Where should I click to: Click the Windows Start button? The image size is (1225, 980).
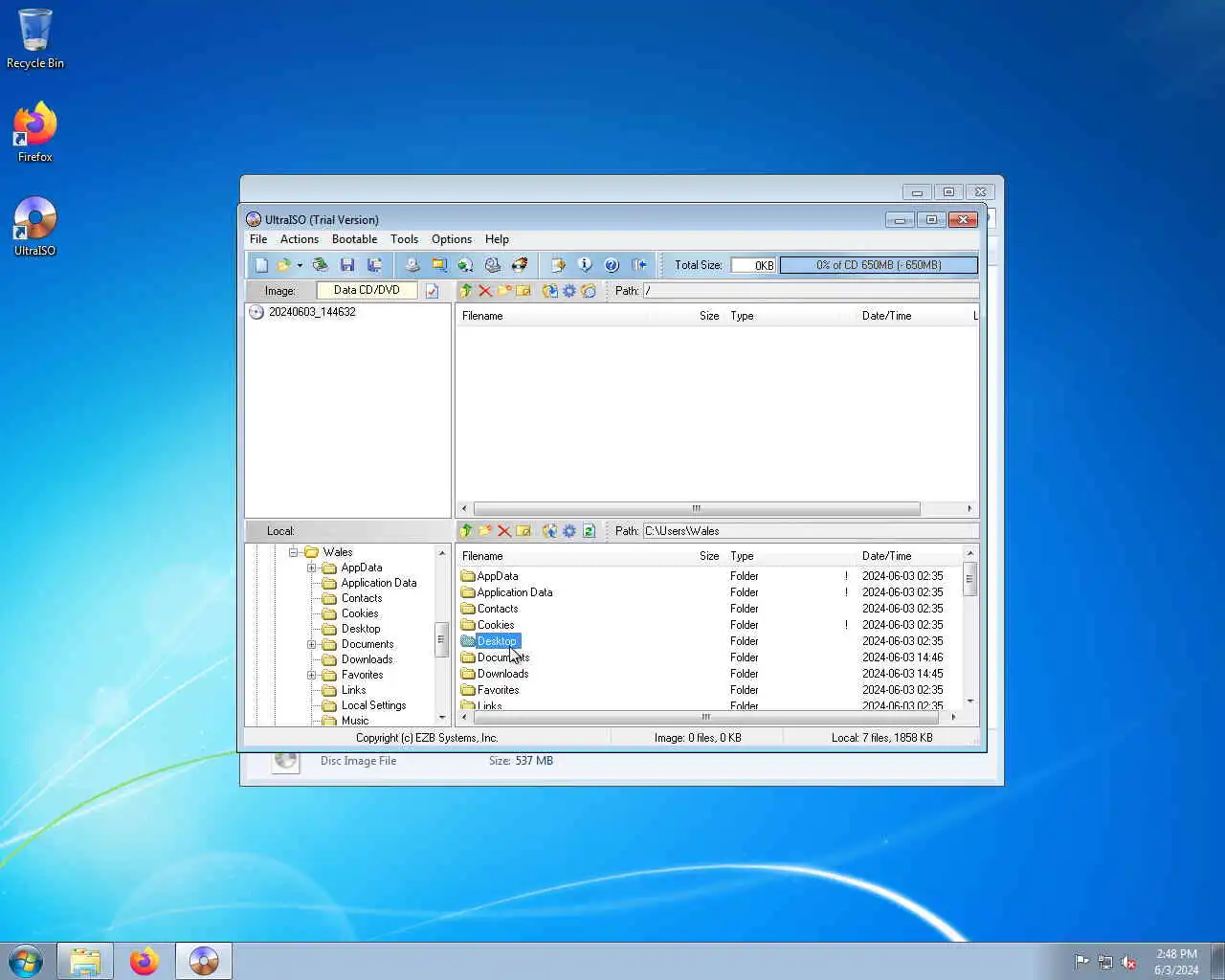(x=26, y=961)
